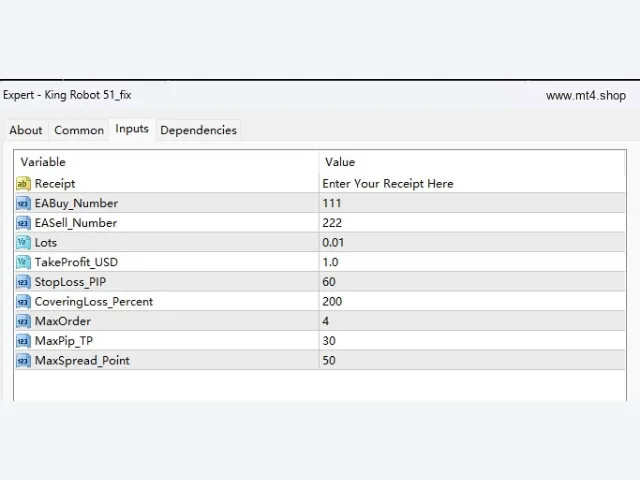Image resolution: width=640 pixels, height=480 pixels.
Task: Click the decimal icon beside TakeProfit_USD
Action: click(23, 262)
